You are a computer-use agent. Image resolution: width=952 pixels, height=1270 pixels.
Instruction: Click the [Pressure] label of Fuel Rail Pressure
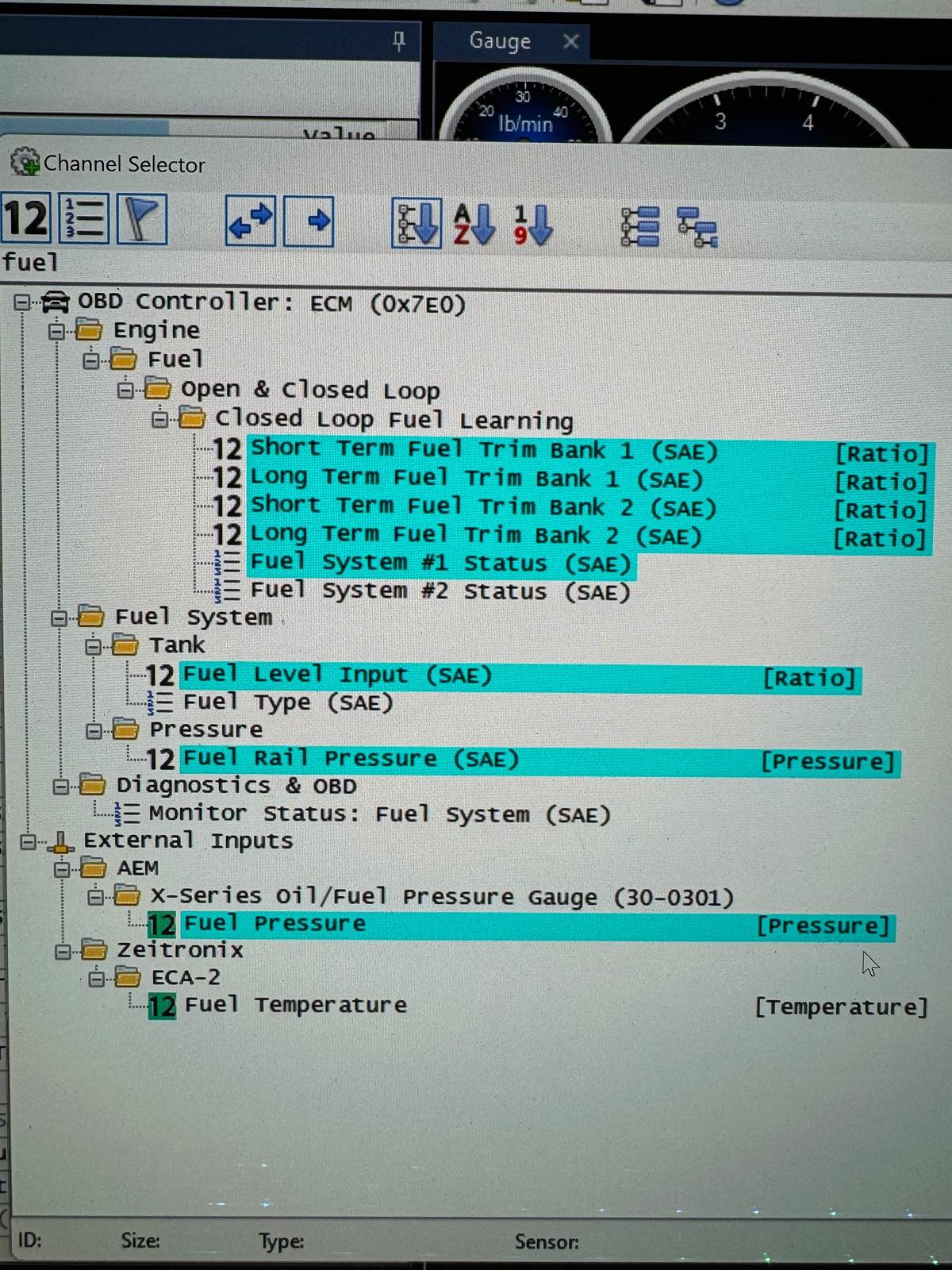828,761
